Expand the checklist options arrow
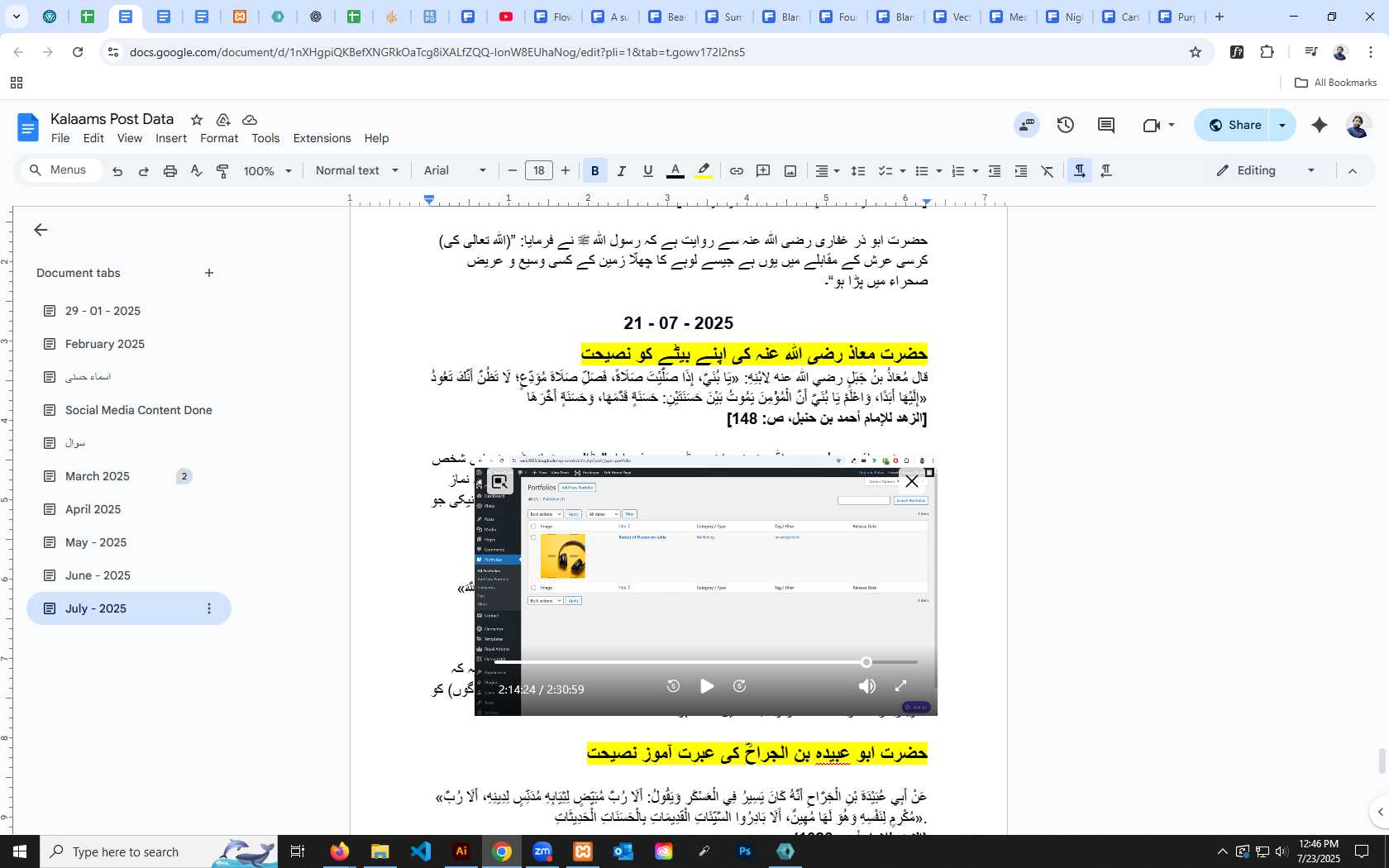1389x868 pixels. [902, 171]
